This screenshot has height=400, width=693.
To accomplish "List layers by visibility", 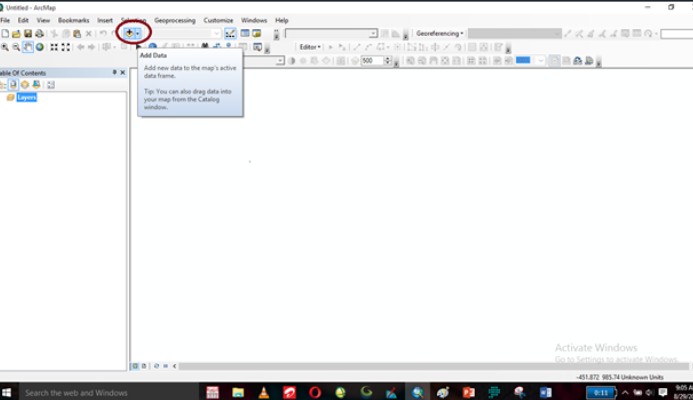I will pos(25,85).
